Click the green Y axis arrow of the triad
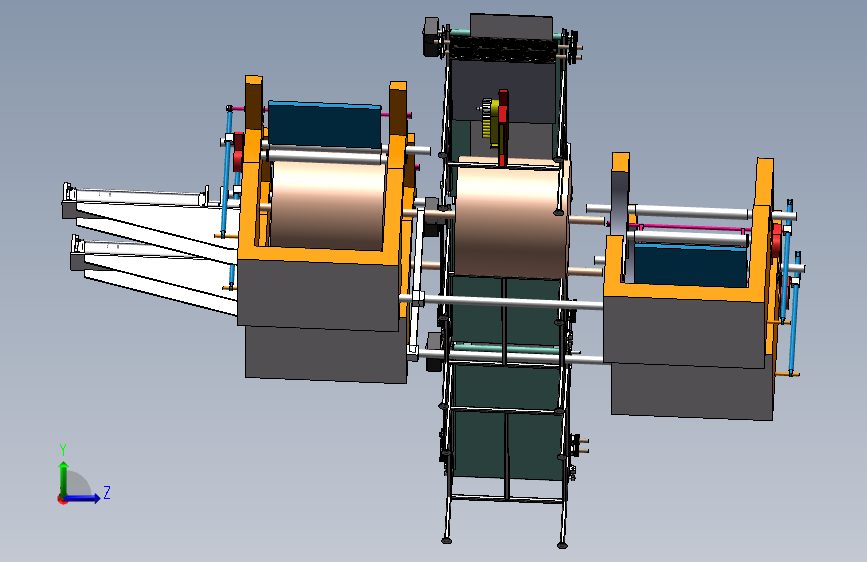The width and height of the screenshot is (867, 562). click(x=64, y=478)
